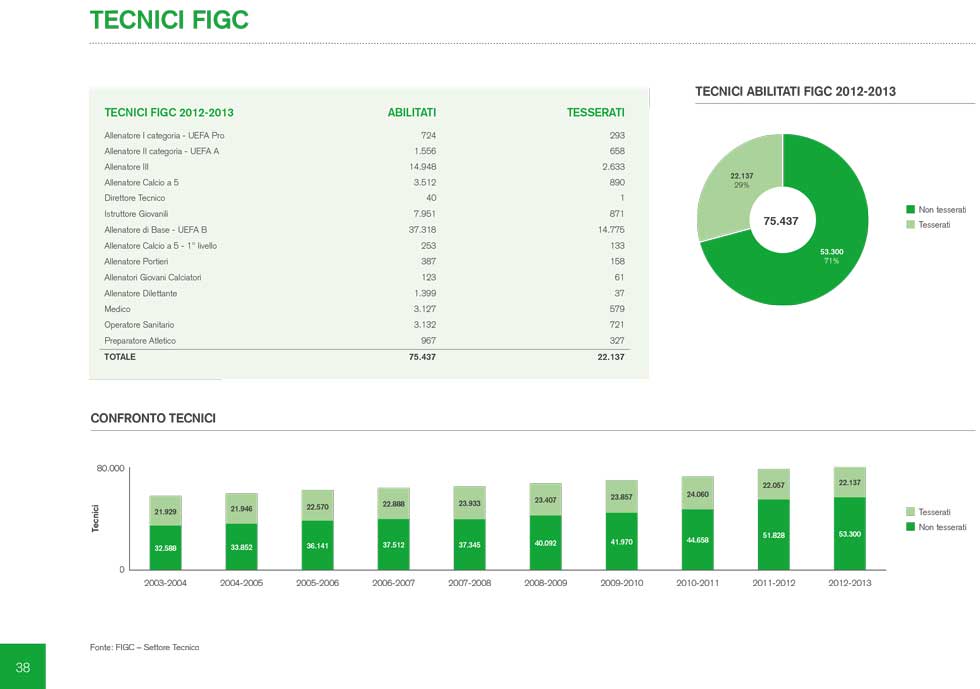The height and width of the screenshot is (689, 980).
Task: Click the TOTALE row label in the table
Action: pos(120,357)
